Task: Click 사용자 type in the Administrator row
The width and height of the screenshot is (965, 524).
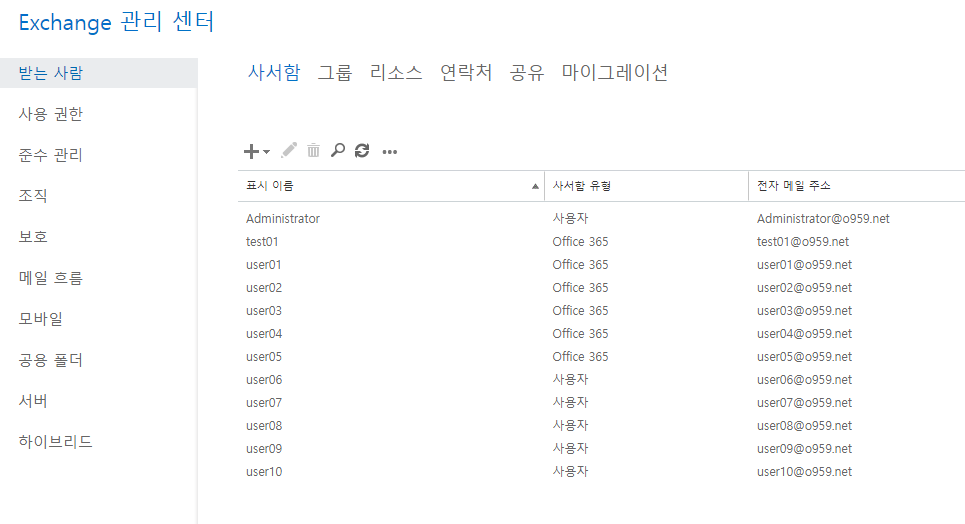Action: click(x=571, y=219)
